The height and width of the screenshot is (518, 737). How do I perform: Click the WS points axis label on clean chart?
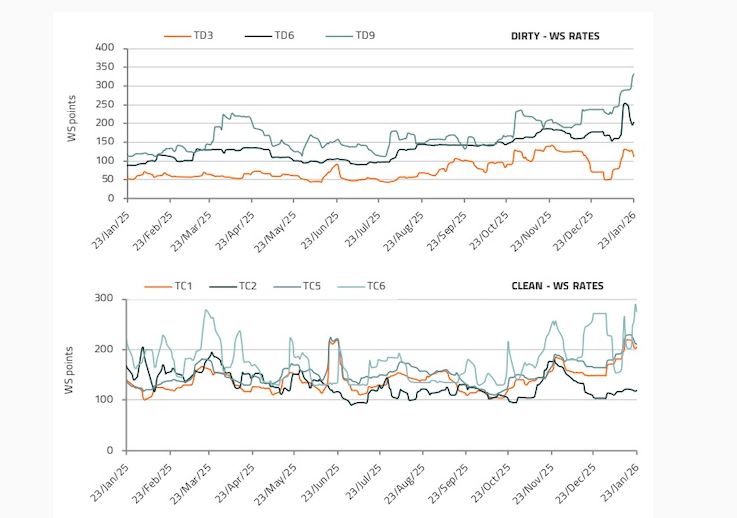tap(73, 372)
